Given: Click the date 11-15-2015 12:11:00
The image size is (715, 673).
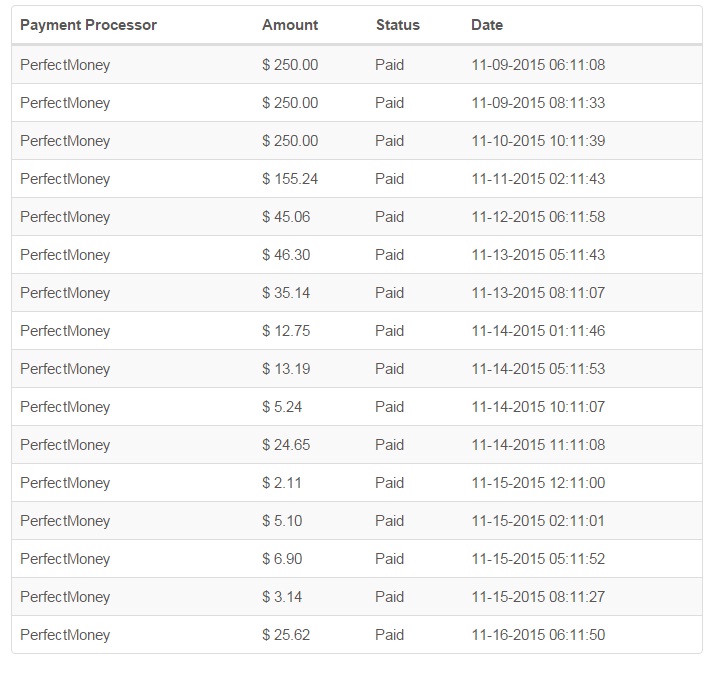Looking at the screenshot, I should [x=538, y=483].
